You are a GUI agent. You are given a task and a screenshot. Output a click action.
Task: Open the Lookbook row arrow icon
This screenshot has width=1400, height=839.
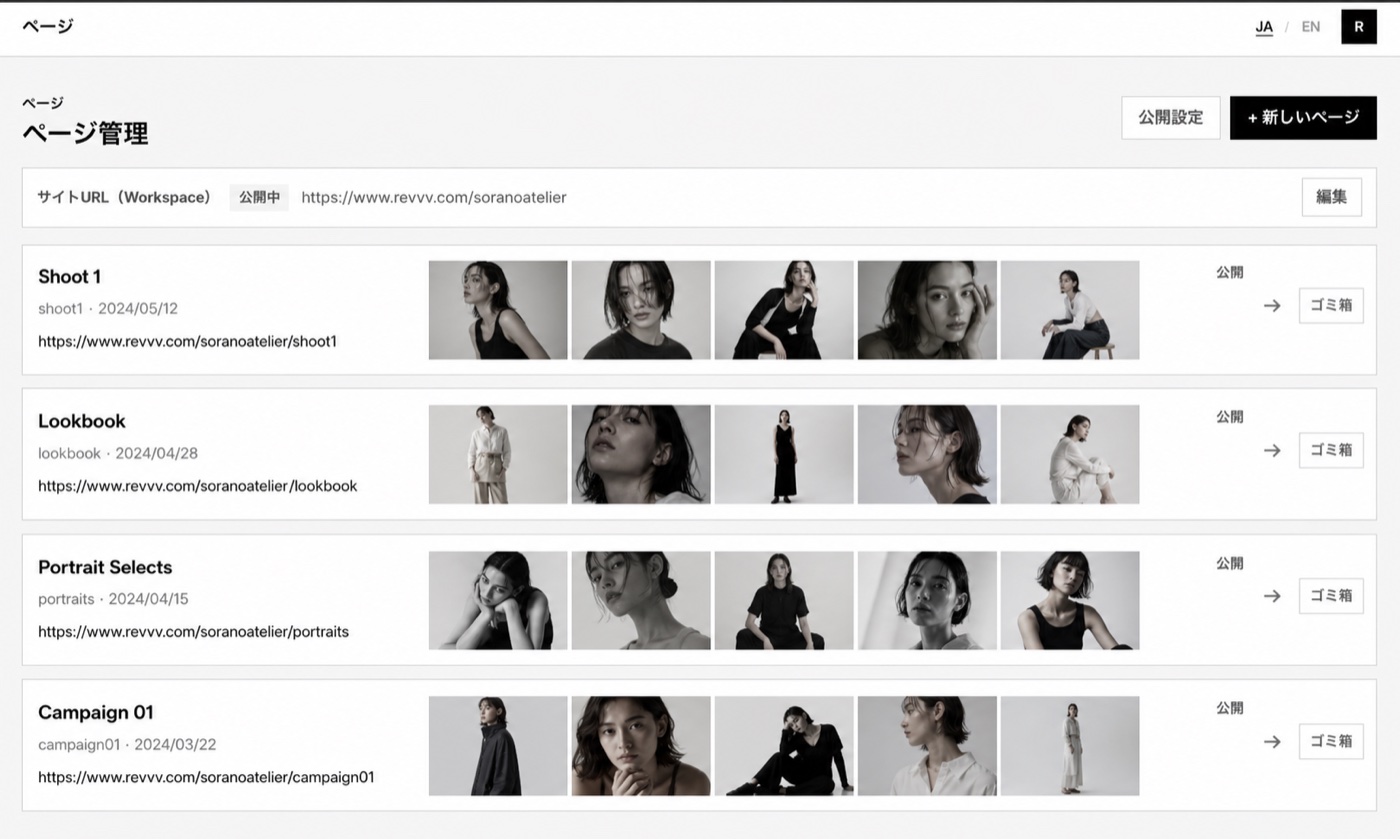pos(1272,451)
